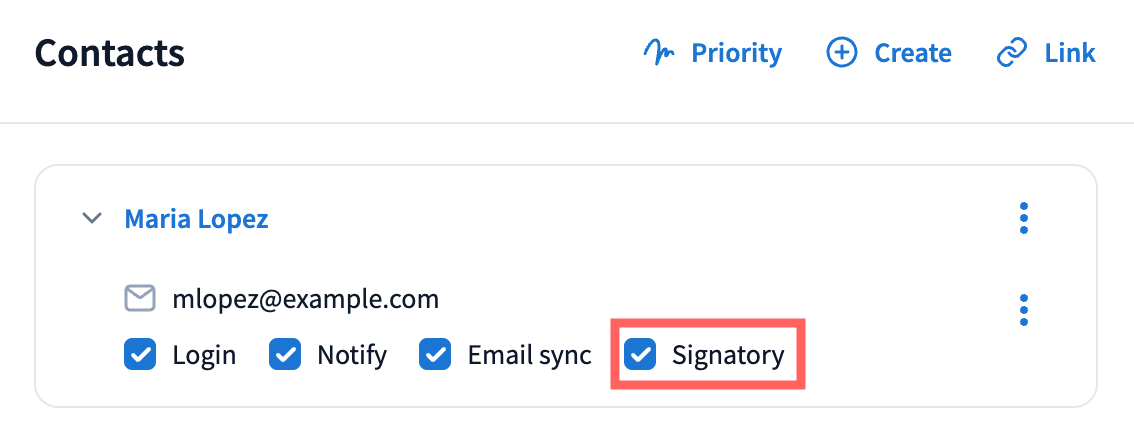Disable the Notify checkbox

286,355
